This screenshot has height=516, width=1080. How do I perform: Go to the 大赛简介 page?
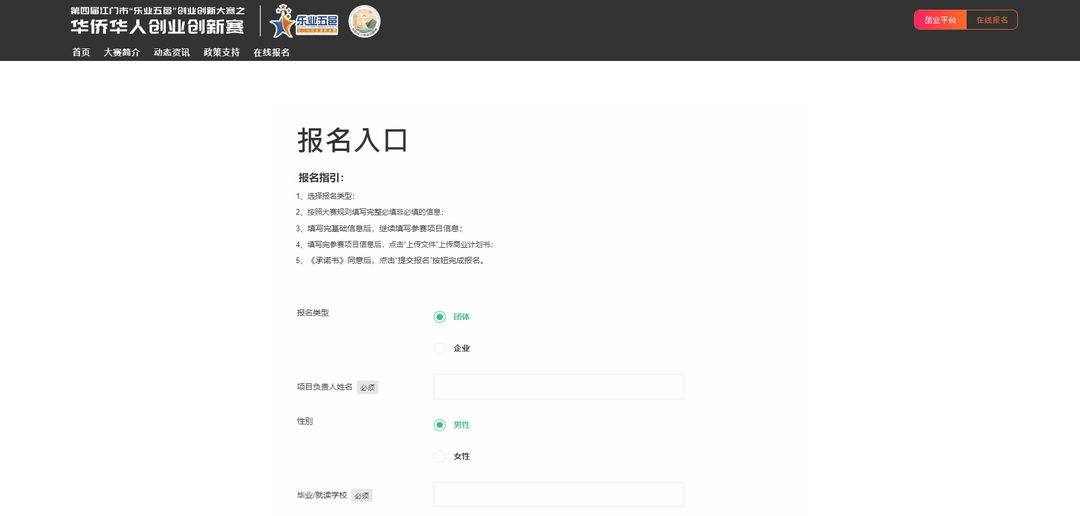[121, 52]
